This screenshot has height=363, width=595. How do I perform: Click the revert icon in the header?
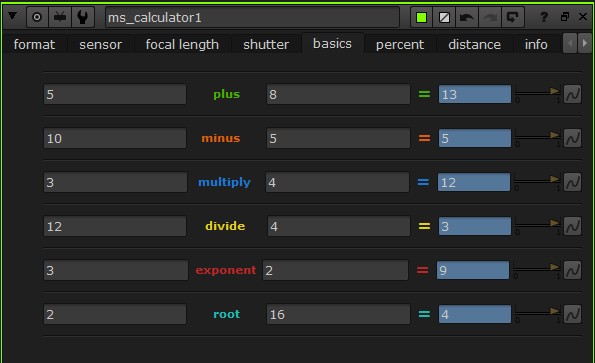point(513,17)
